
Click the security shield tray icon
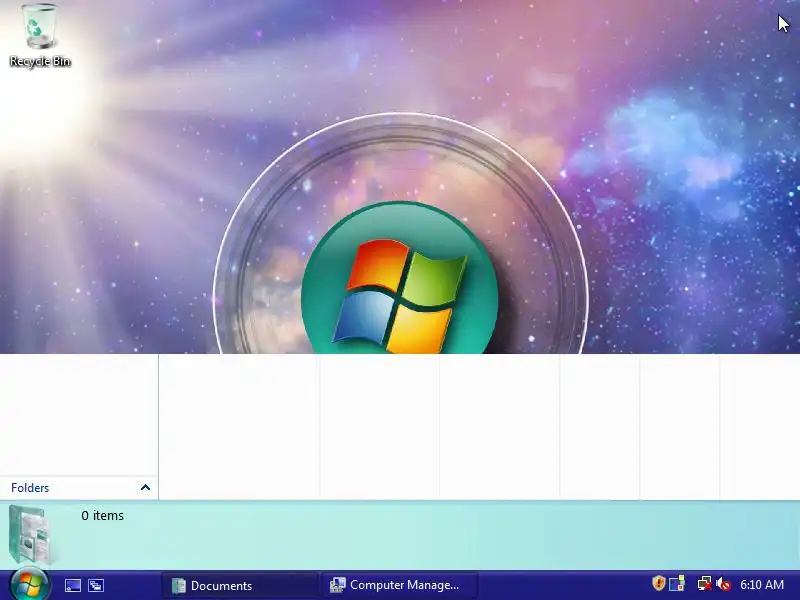point(658,583)
